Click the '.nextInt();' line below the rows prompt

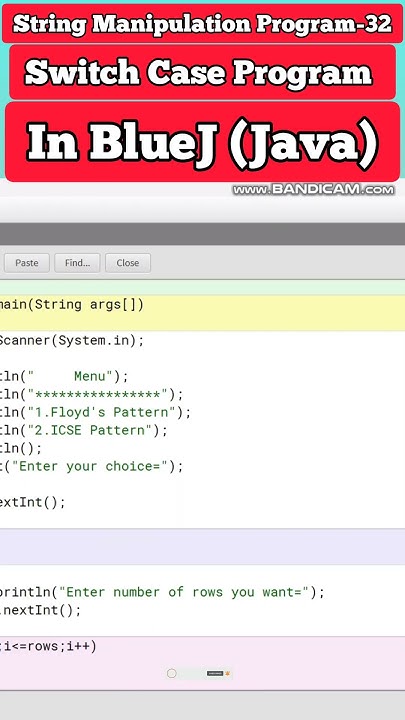pyautogui.click(x=40, y=610)
